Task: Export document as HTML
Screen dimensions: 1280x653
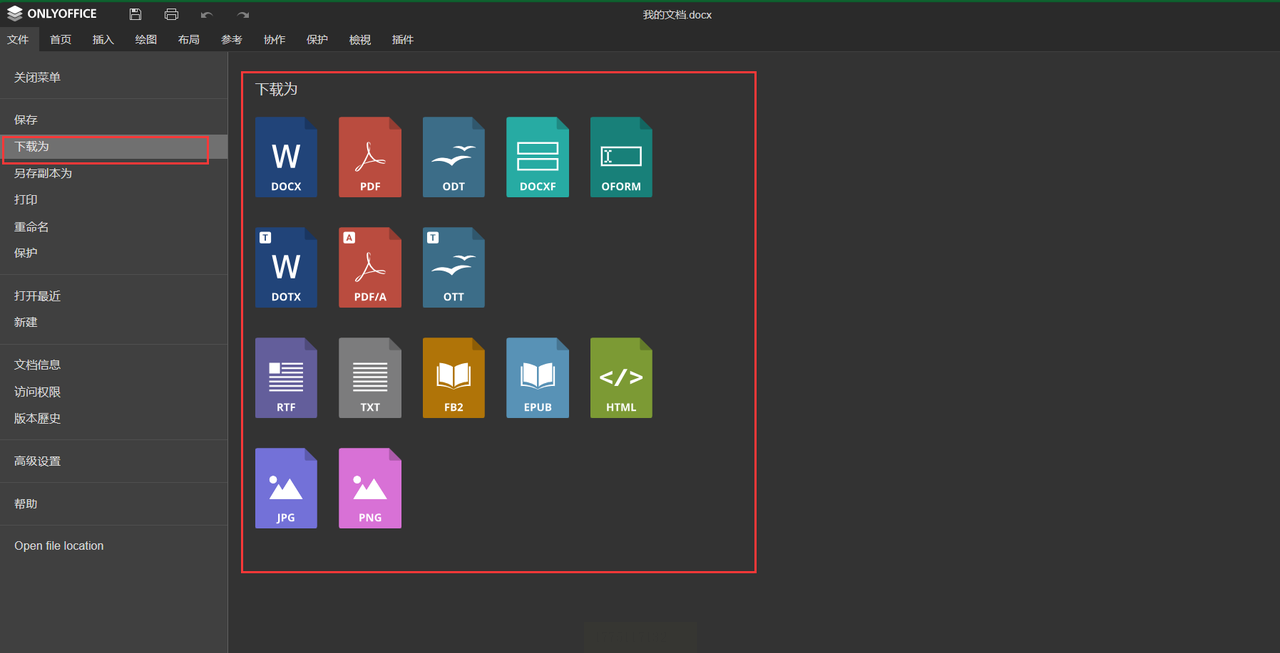Action: coord(621,377)
